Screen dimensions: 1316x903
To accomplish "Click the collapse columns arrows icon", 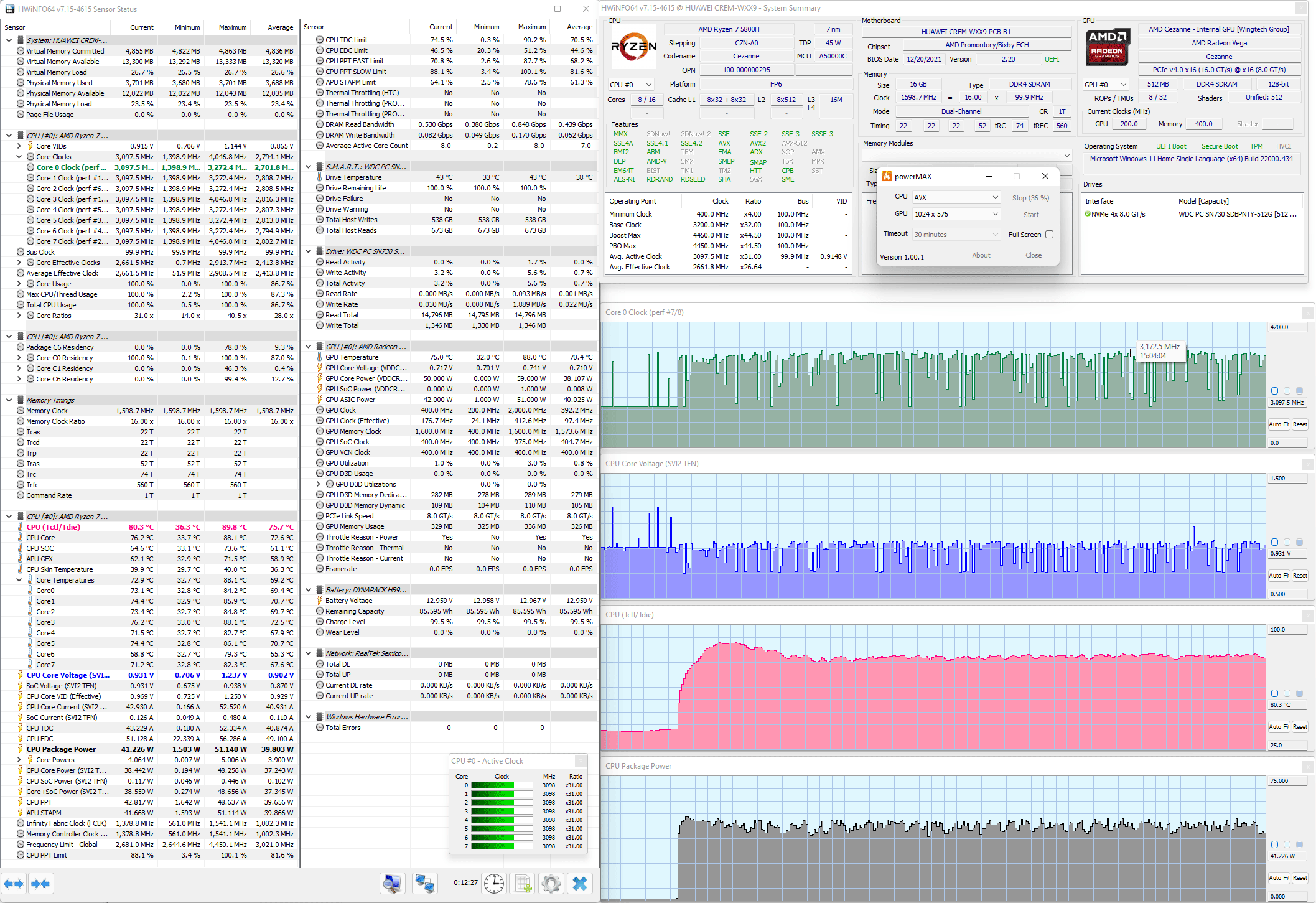I will pyautogui.click(x=40, y=884).
